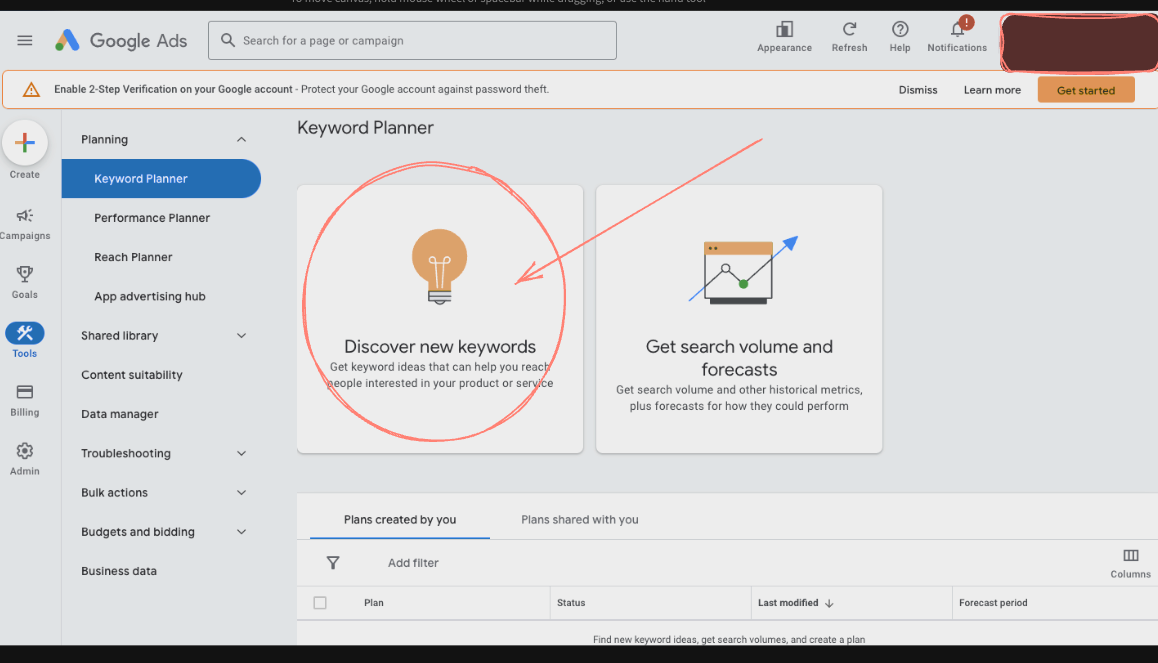
Task: Open the Columns selector icon
Action: [1131, 555]
